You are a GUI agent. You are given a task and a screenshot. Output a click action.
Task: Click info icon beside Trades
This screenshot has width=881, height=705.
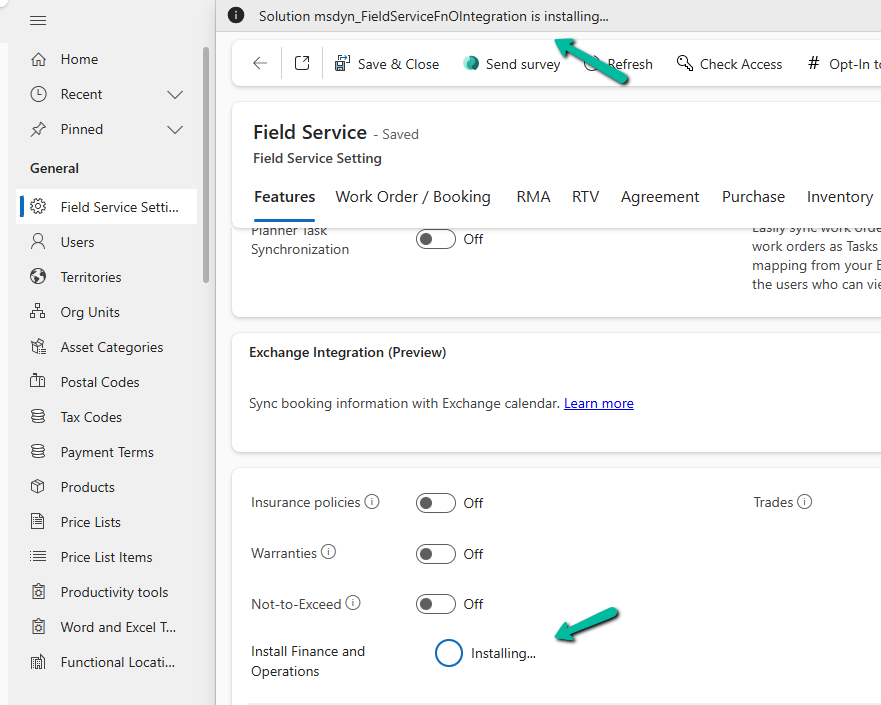804,502
